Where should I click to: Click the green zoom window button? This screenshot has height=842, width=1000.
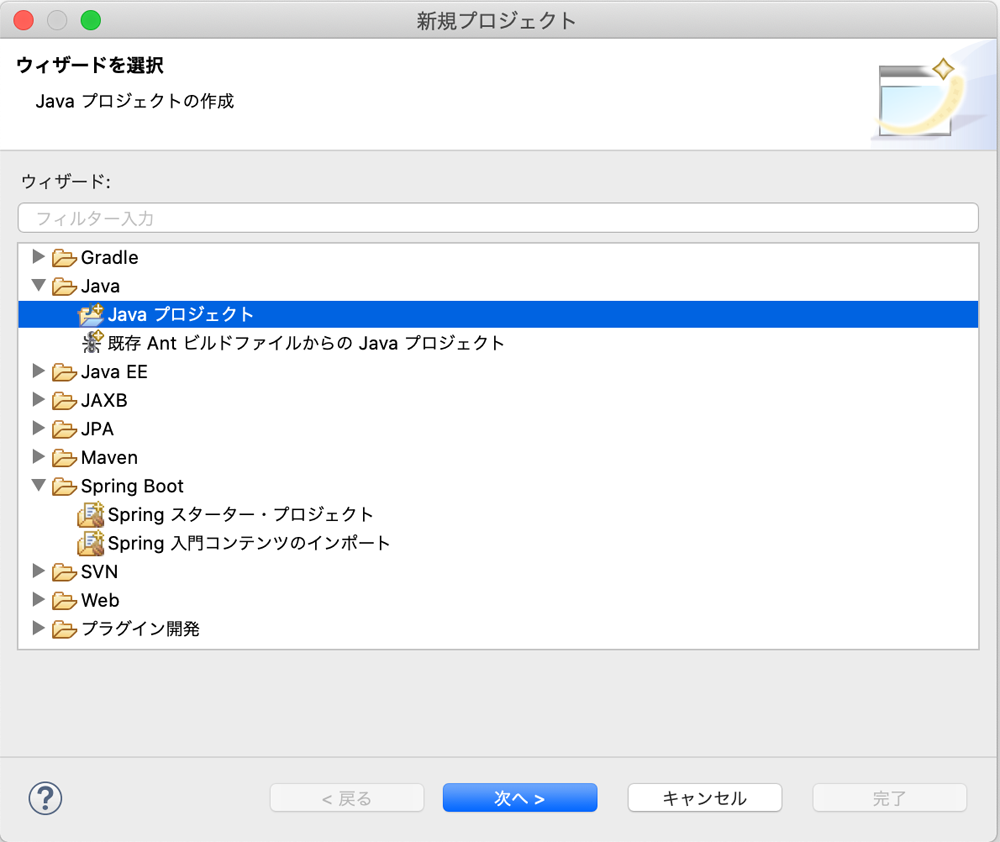pos(91,20)
